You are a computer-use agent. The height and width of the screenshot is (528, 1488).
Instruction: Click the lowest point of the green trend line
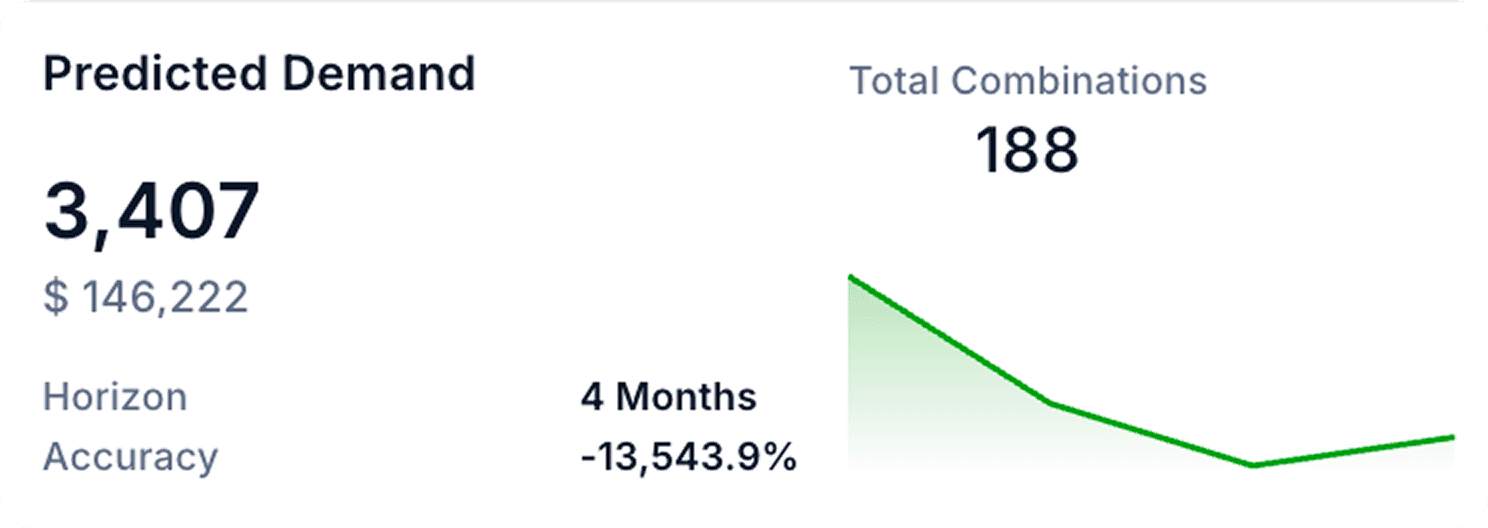(x=1252, y=465)
